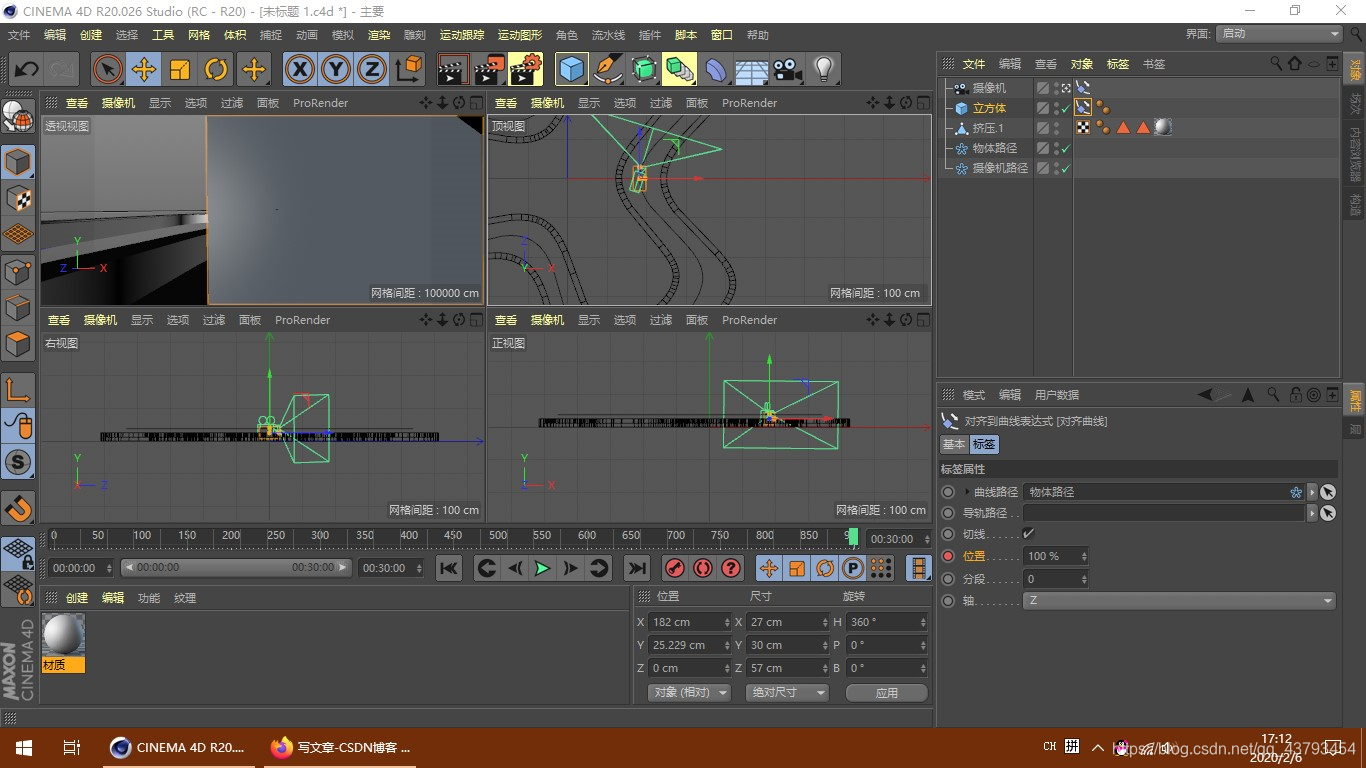Click the Record Active Objects key icon
Image resolution: width=1366 pixels, height=768 pixels.
(x=675, y=568)
